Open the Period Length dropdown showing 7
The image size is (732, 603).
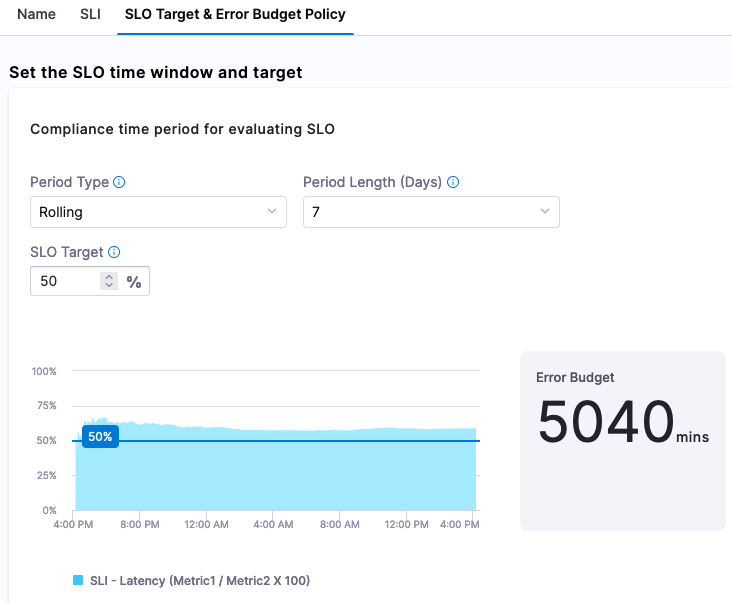click(x=431, y=212)
